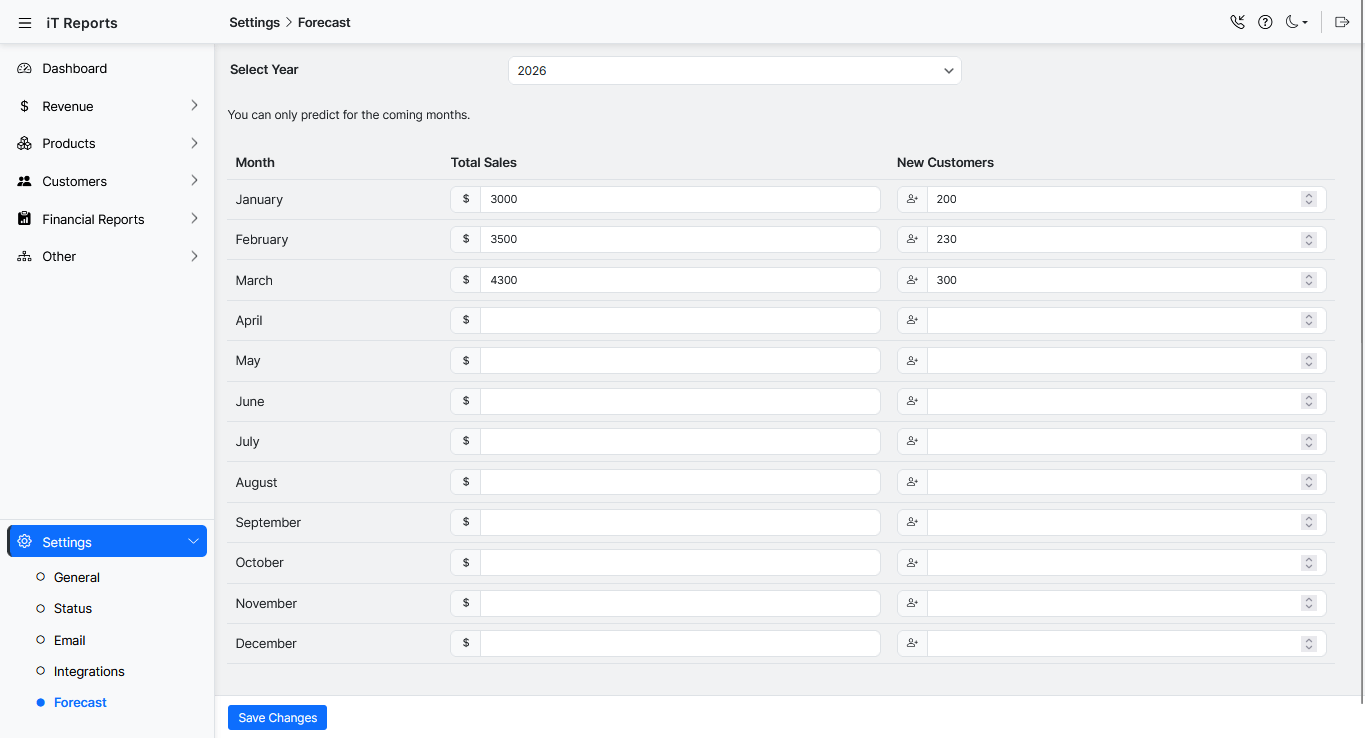
Task: Click the logout icon in header
Action: [x=1342, y=22]
